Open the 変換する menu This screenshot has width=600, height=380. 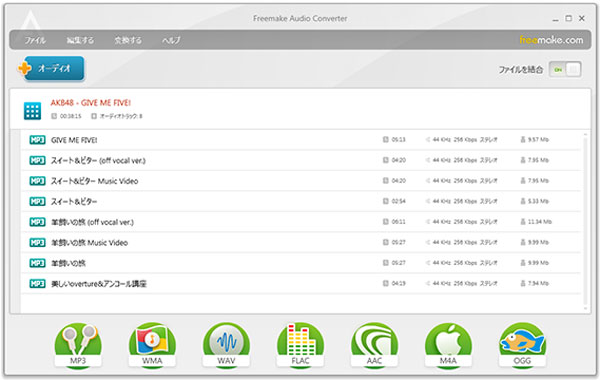click(x=128, y=40)
